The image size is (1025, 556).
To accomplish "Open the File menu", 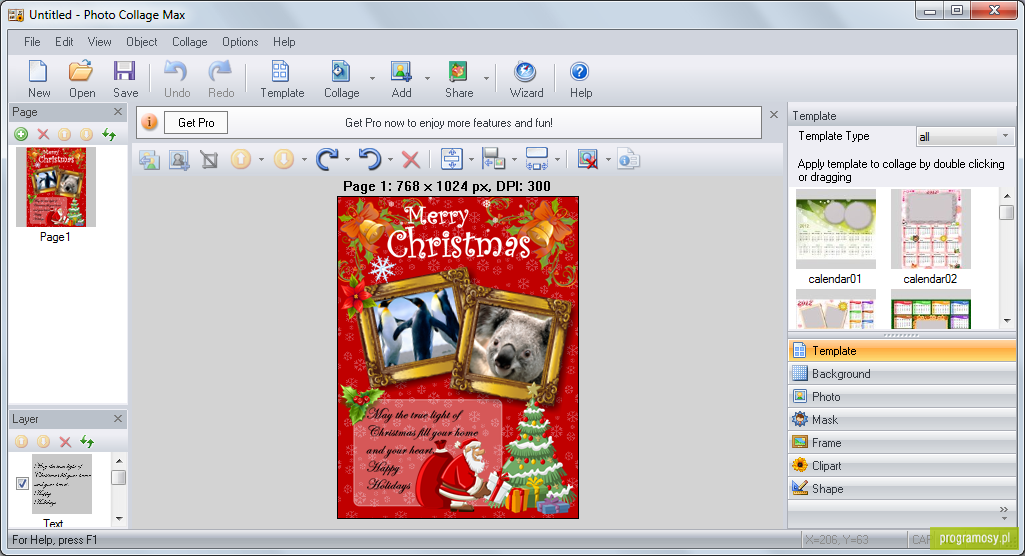I will click(32, 42).
